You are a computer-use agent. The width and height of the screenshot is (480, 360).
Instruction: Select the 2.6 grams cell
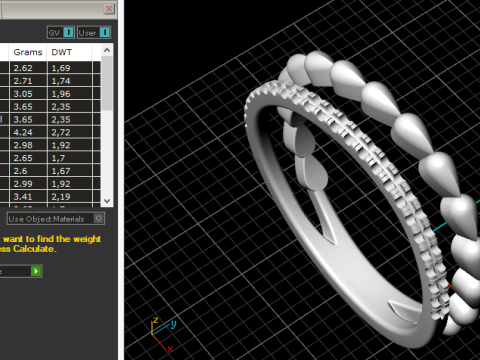(28, 171)
